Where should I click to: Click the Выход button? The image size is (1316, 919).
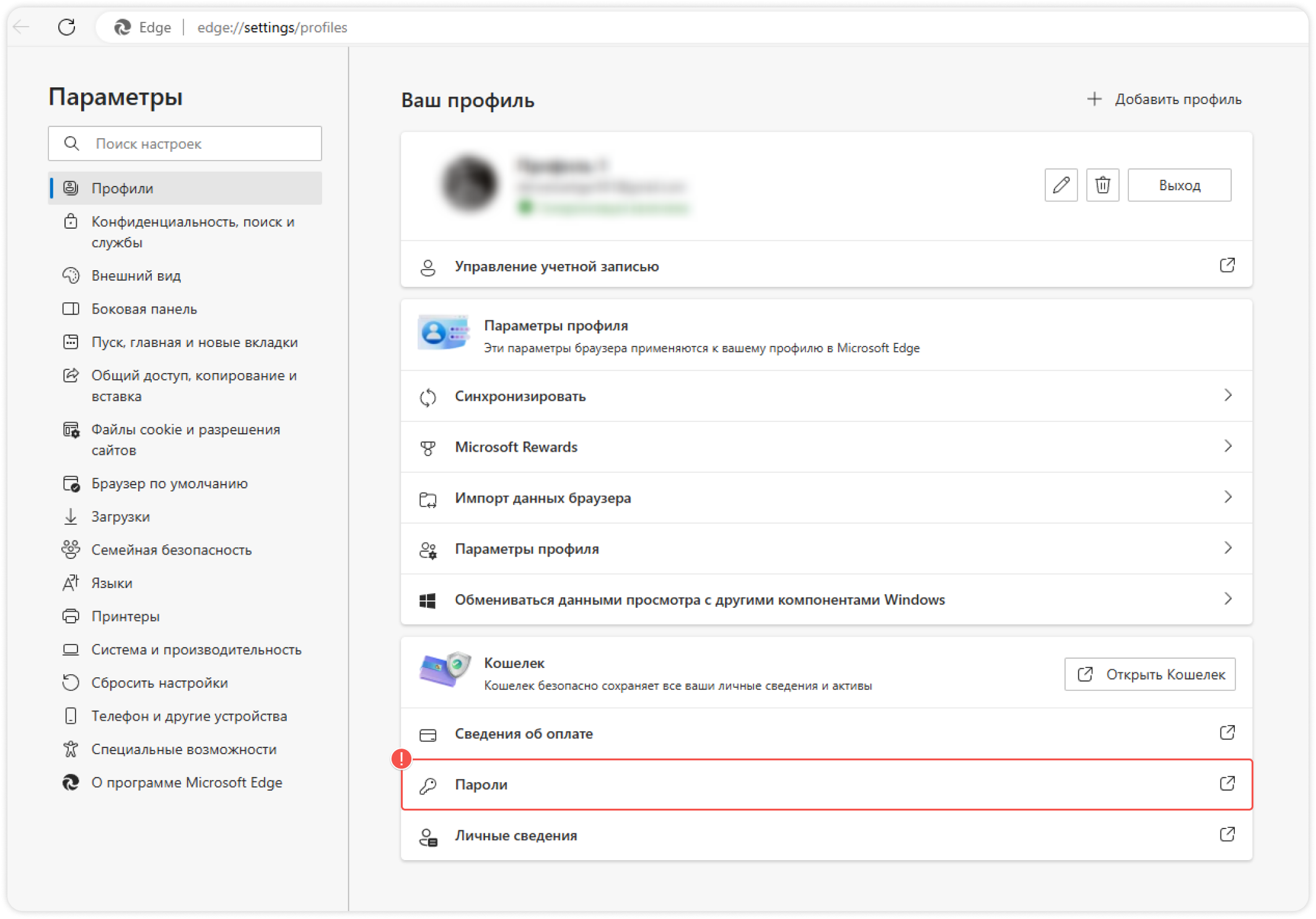1179,185
